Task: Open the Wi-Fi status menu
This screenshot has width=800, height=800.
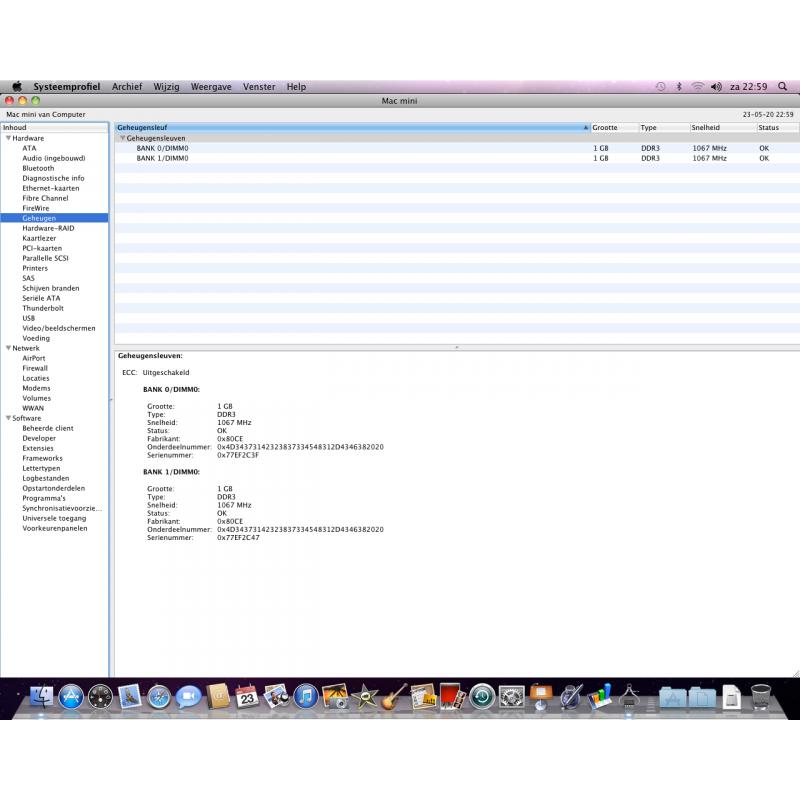Action: 697,87
